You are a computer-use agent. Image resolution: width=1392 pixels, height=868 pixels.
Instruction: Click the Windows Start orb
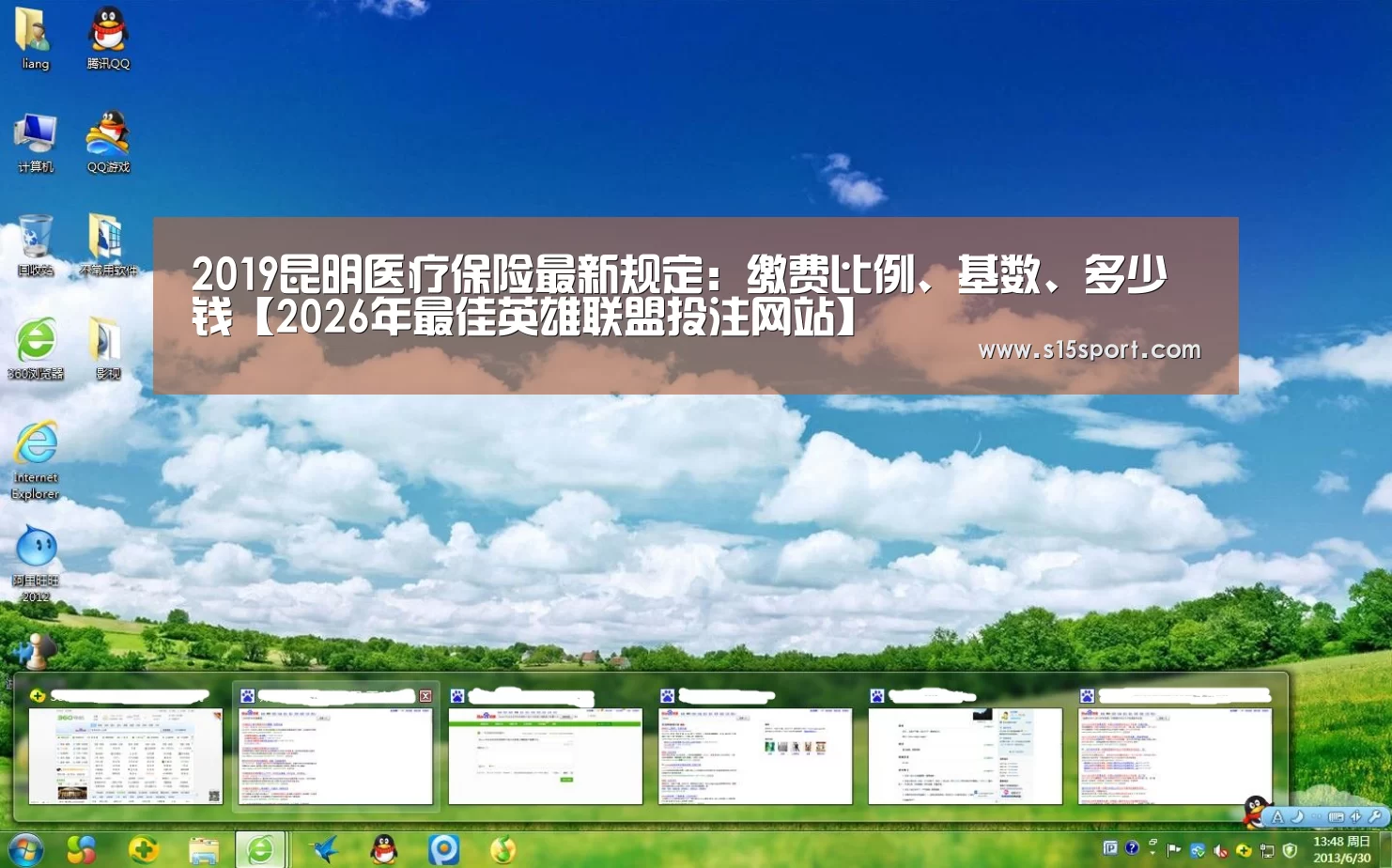click(25, 850)
